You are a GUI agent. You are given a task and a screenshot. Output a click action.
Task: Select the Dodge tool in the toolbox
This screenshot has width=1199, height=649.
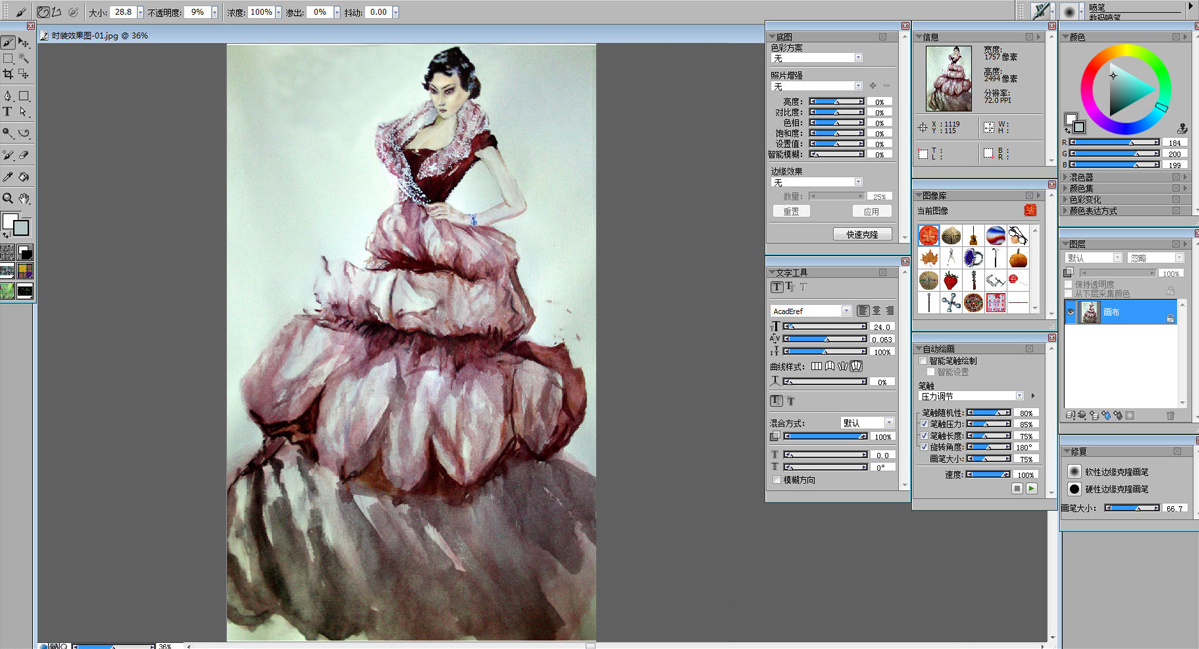(x=8, y=133)
